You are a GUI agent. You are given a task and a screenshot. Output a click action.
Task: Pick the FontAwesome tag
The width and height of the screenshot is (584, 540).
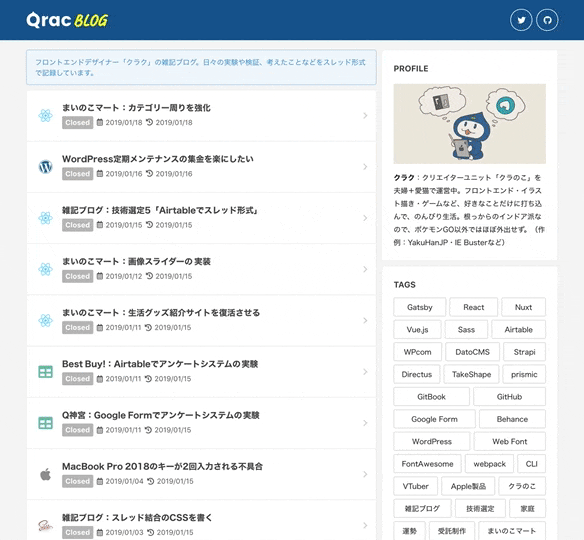pyautogui.click(x=427, y=464)
